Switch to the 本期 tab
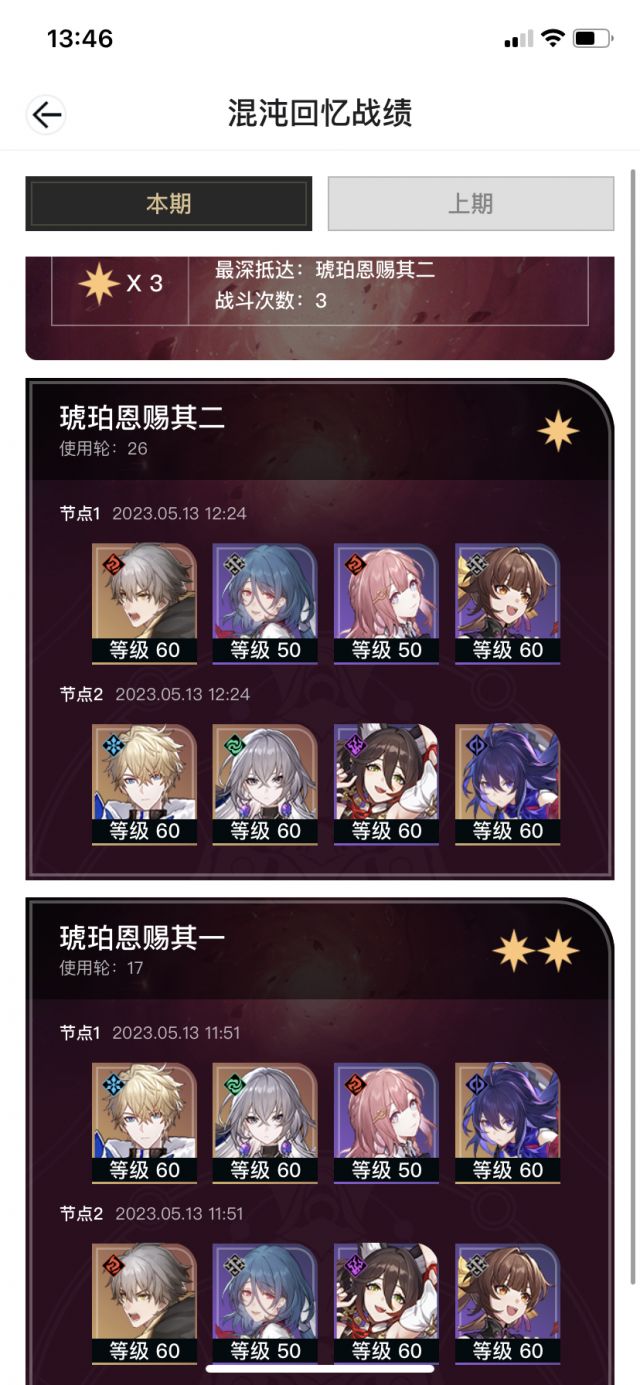The width and height of the screenshot is (640, 1385). click(168, 204)
